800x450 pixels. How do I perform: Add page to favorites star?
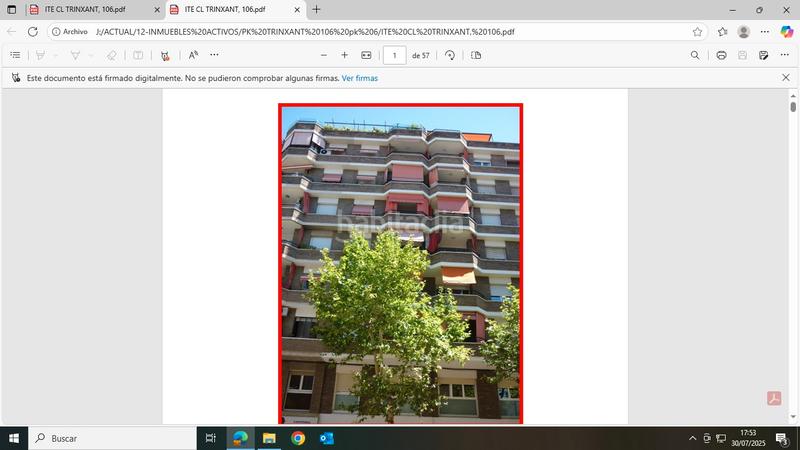[x=697, y=32]
